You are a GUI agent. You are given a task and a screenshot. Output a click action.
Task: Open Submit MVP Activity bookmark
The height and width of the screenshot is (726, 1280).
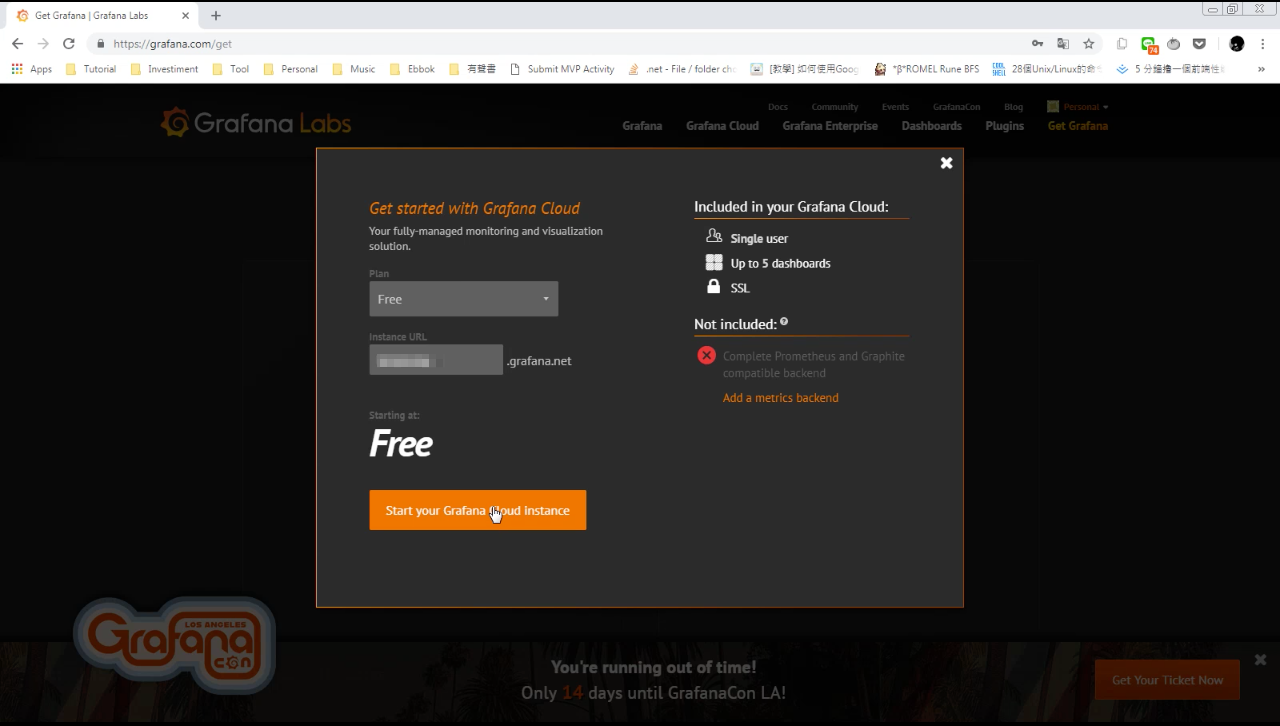pyautogui.click(x=562, y=69)
